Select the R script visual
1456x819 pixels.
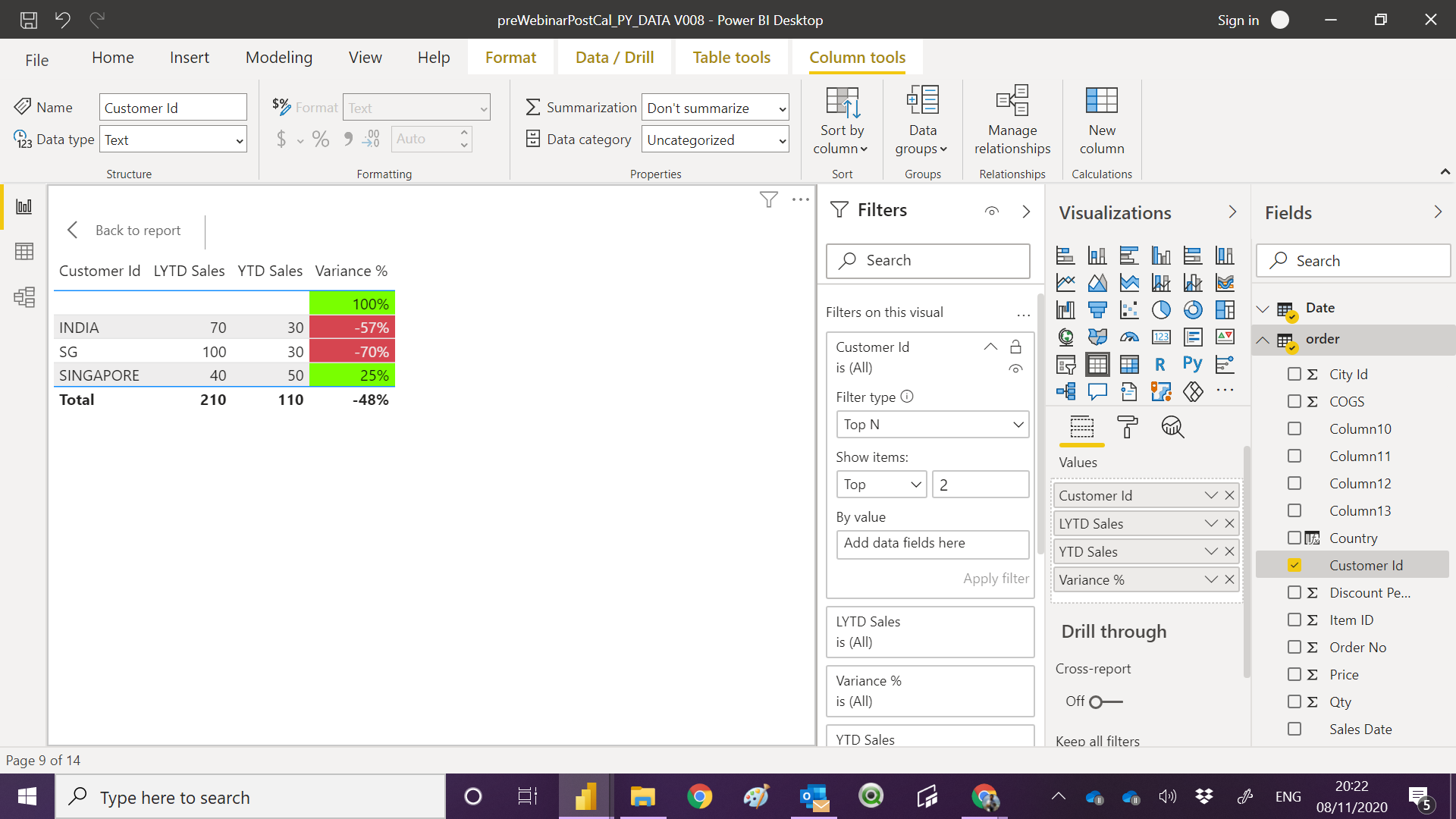1160,364
